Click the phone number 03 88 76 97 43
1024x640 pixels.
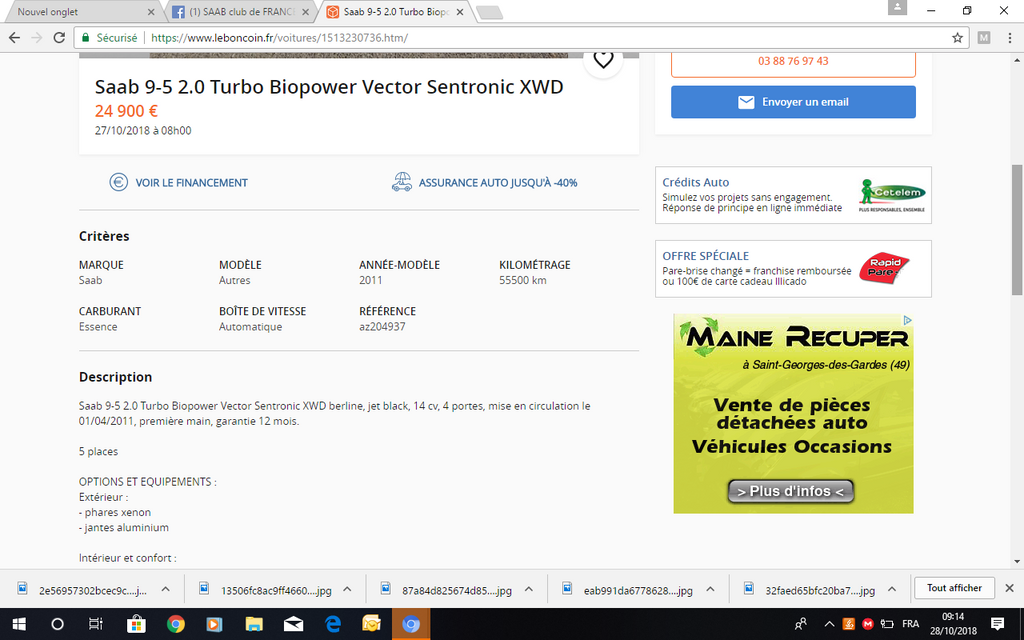coord(793,61)
